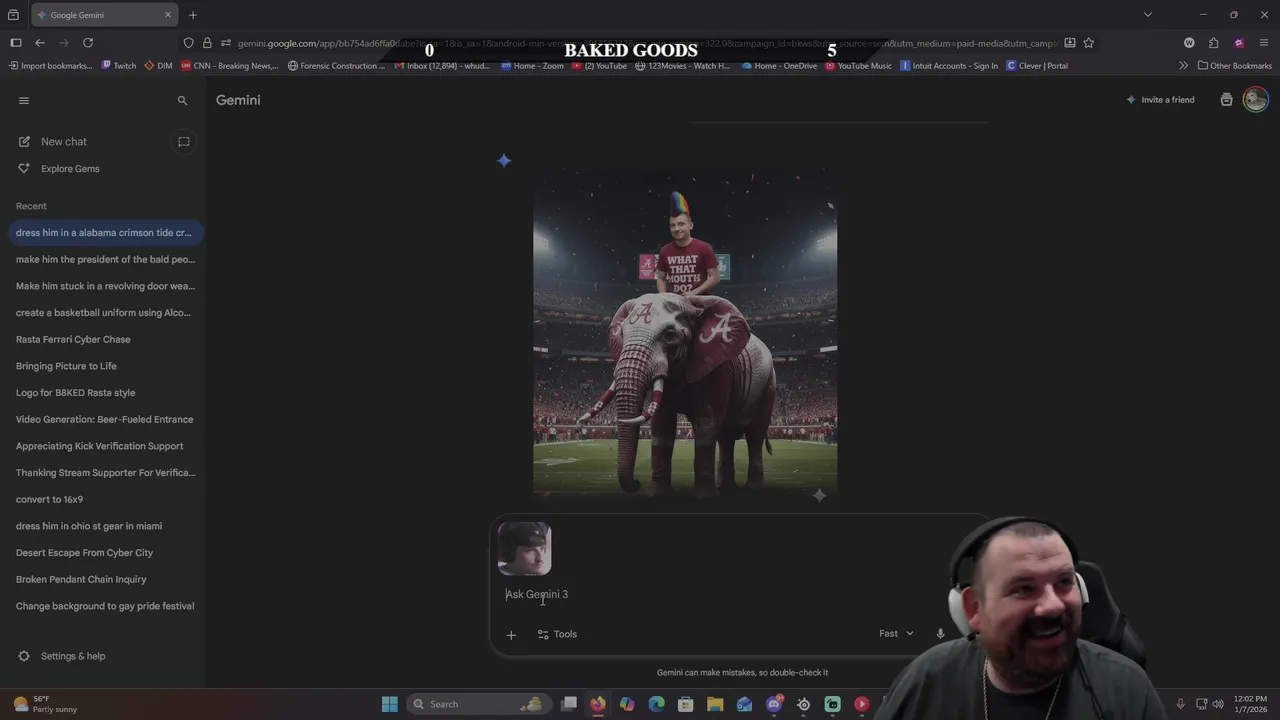Screen dimensions: 1280x720
Task: Open chat 'Desert Escape From Cyber City'
Action: [x=104, y=553]
